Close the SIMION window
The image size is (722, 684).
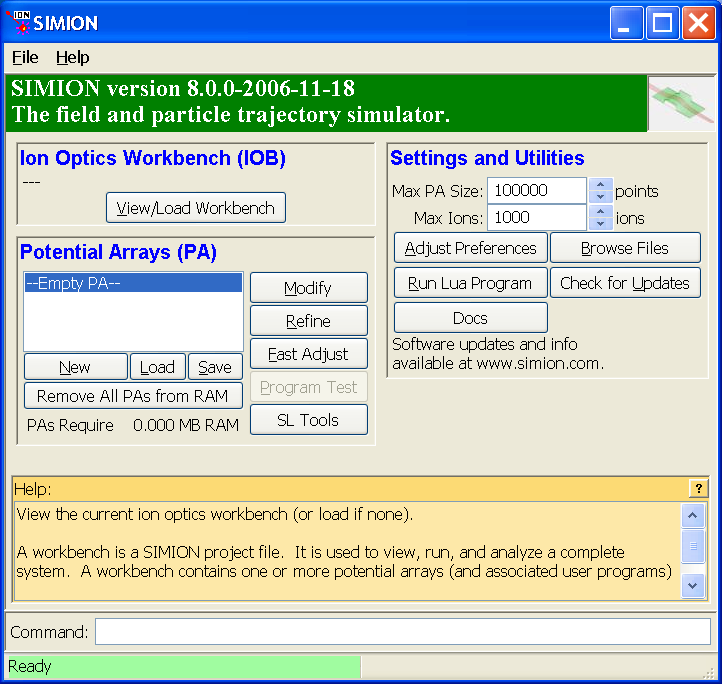point(699,22)
